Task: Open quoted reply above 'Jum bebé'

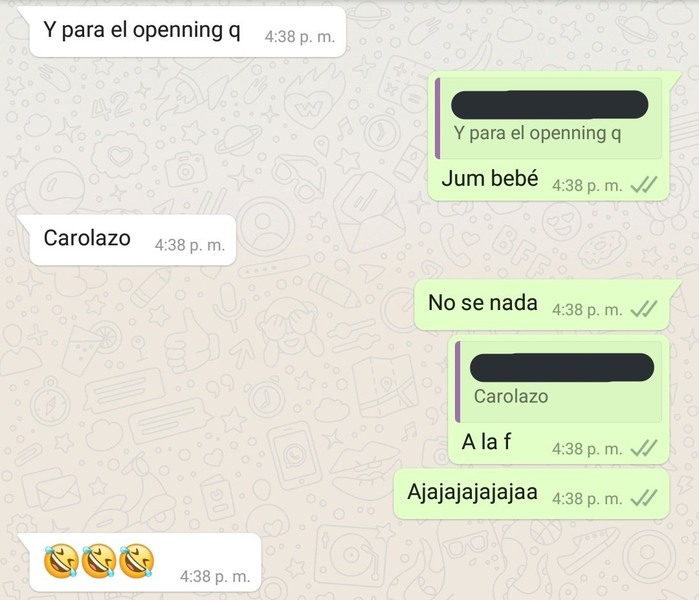Action: click(548, 118)
